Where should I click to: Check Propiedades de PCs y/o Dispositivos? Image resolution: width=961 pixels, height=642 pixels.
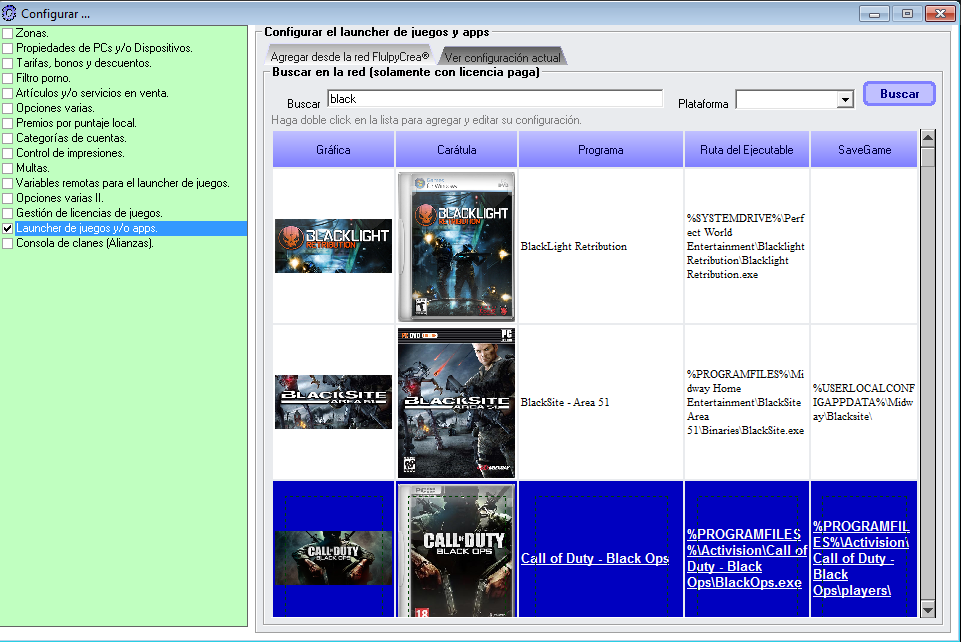click(x=7, y=48)
